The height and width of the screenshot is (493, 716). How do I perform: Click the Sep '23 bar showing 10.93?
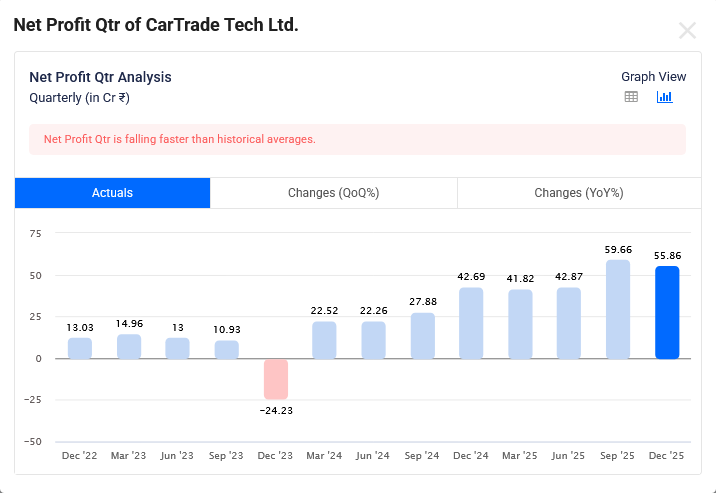point(227,349)
